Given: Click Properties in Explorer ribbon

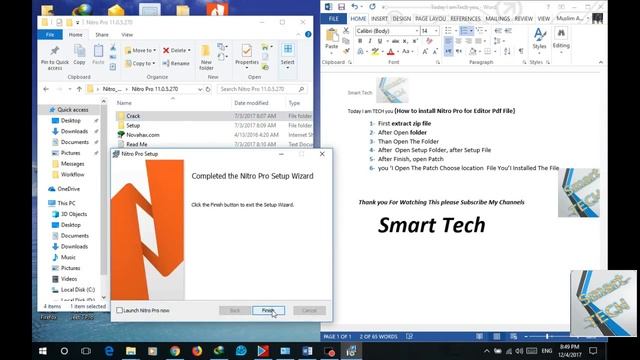Looking at the screenshot, I should coord(247,56).
